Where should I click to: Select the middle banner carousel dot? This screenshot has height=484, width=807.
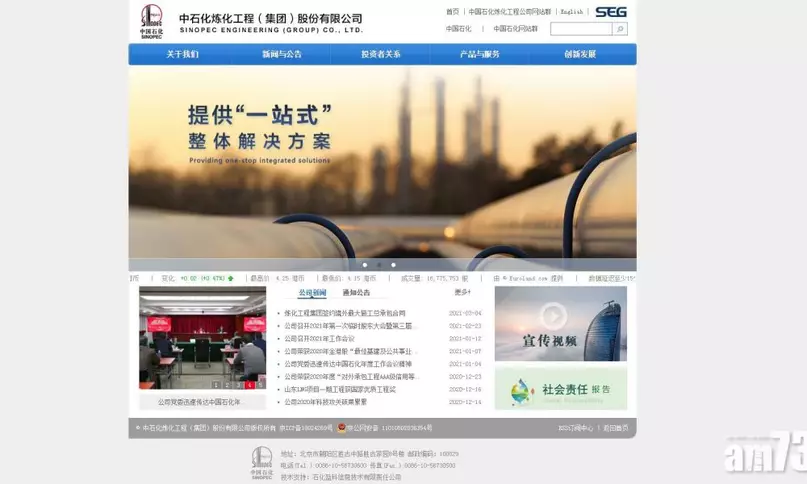click(379, 265)
